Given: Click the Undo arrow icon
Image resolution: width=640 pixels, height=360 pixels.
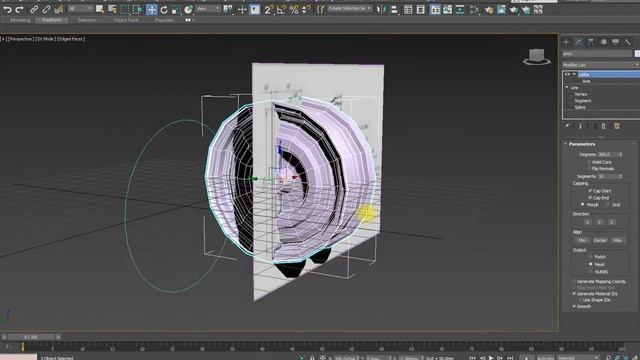Looking at the screenshot, I should (7, 9).
